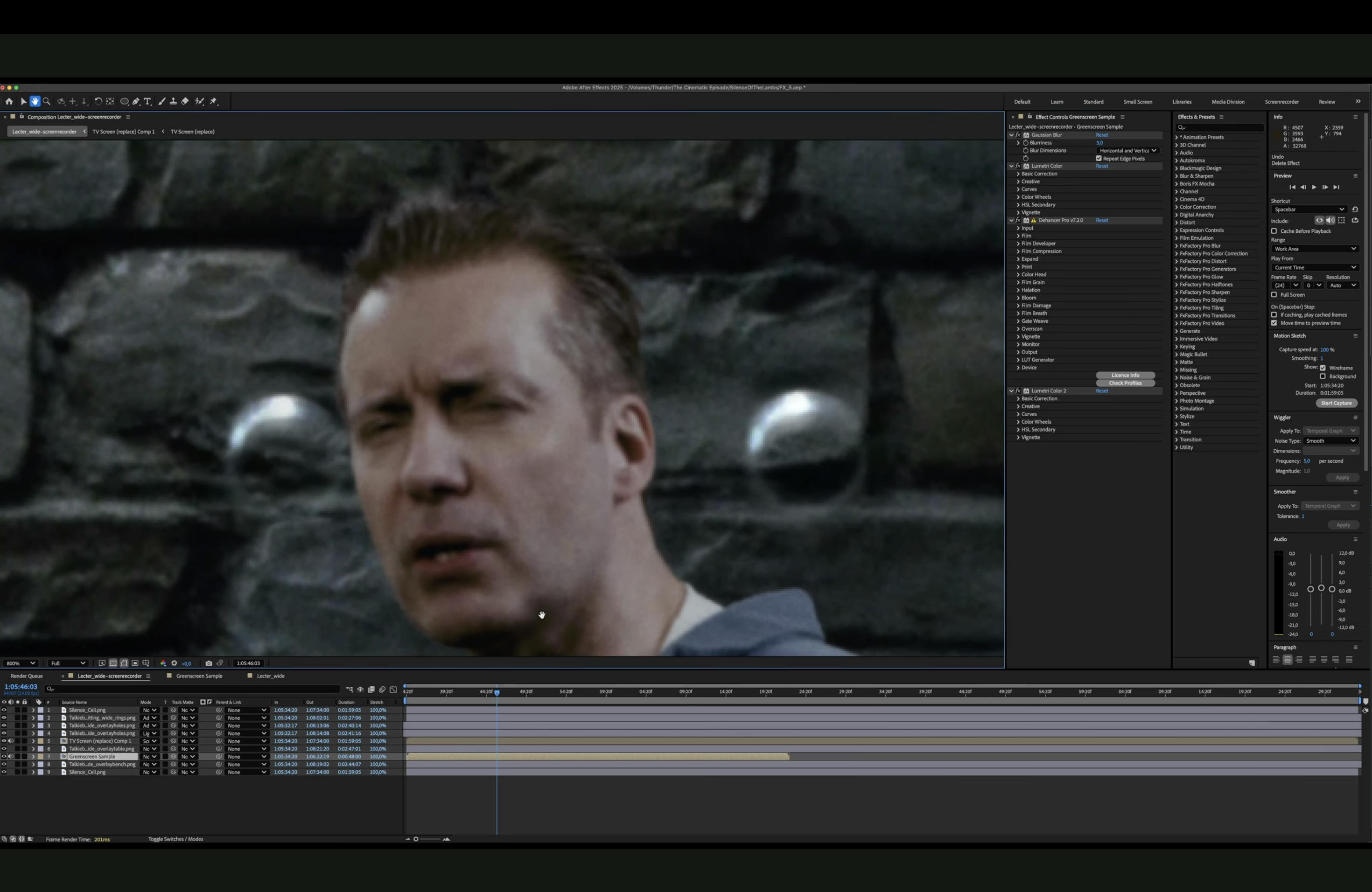Open the Render Queue tab
The height and width of the screenshot is (892, 1372).
27,676
